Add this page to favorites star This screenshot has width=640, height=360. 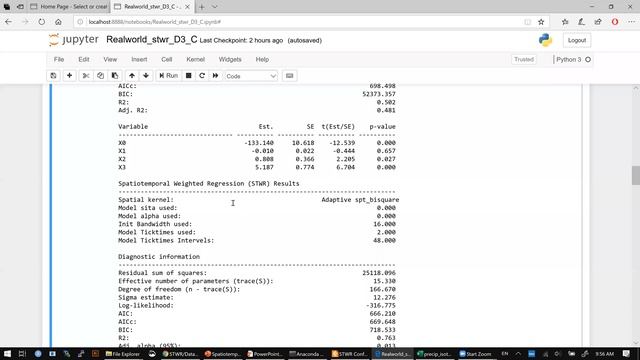tap(541, 22)
